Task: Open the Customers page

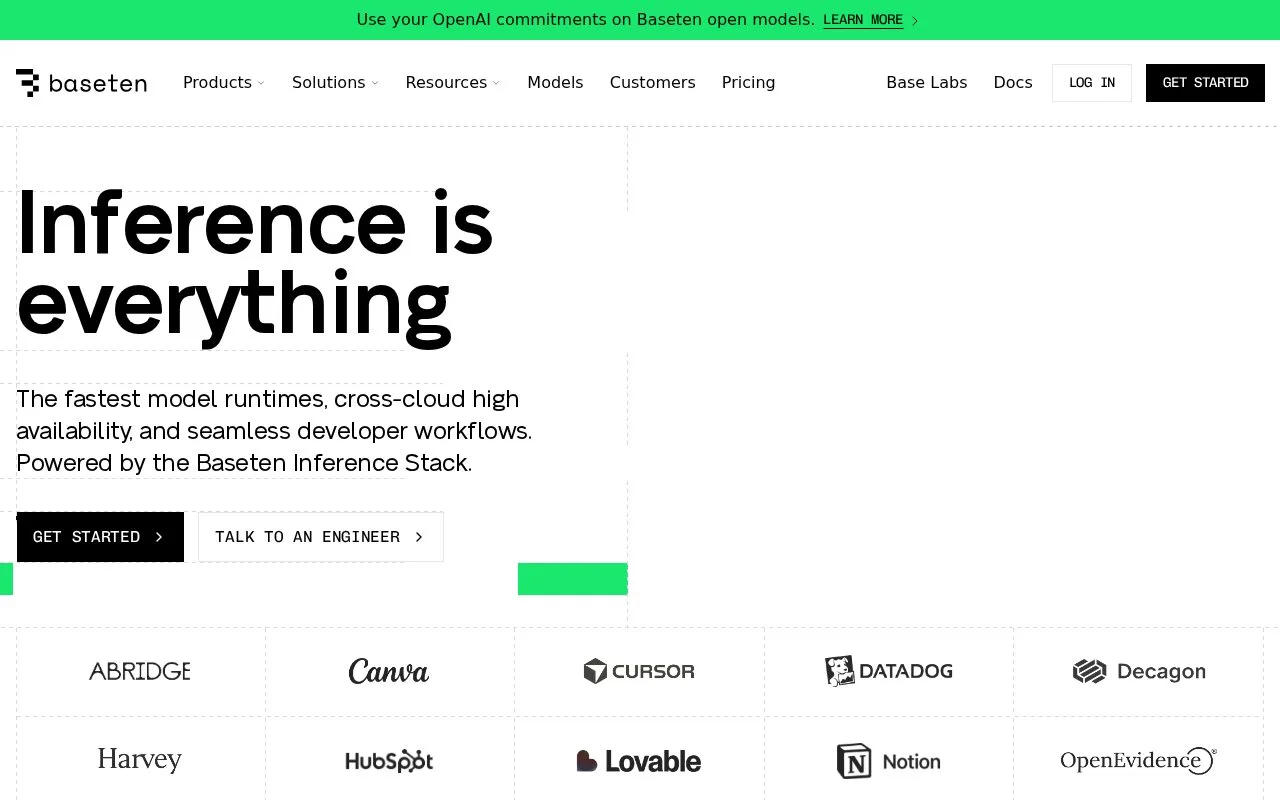Action: click(x=652, y=83)
